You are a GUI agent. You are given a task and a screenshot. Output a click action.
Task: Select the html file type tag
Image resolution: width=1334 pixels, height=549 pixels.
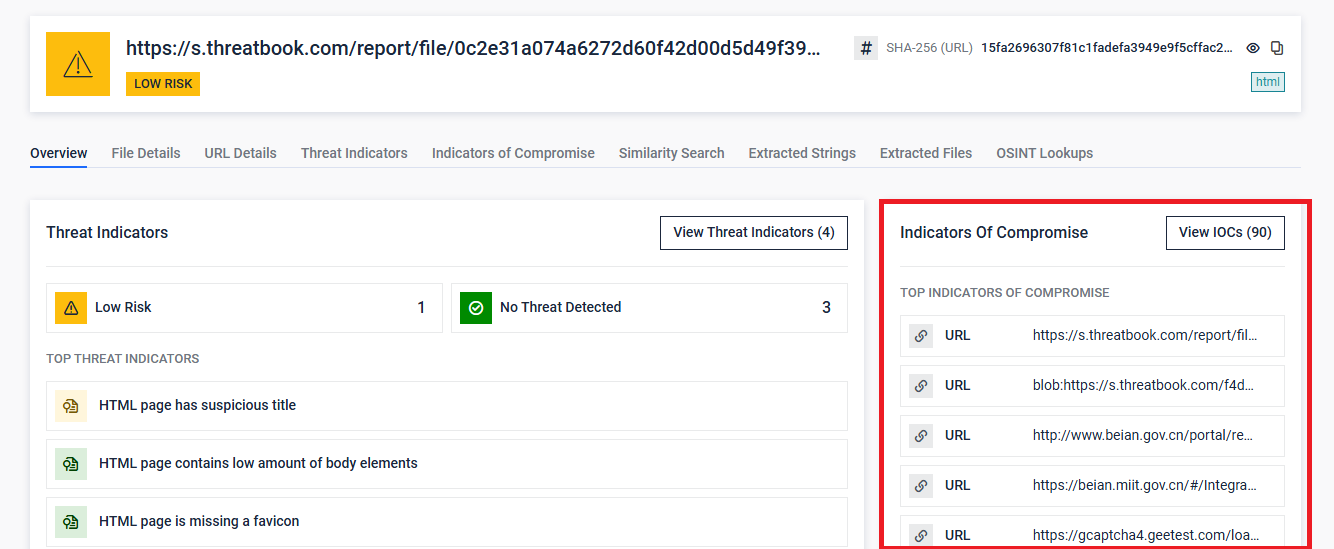(x=1267, y=82)
